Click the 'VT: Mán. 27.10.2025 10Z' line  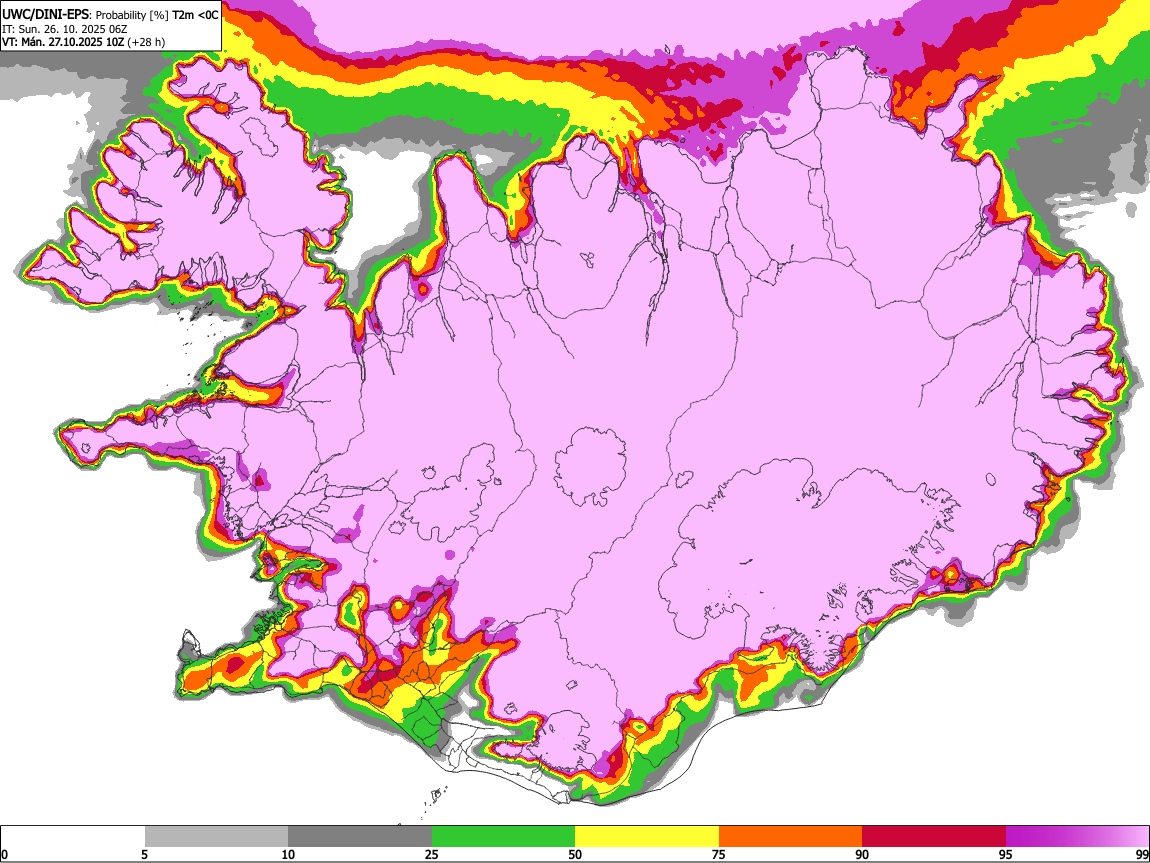tap(83, 42)
